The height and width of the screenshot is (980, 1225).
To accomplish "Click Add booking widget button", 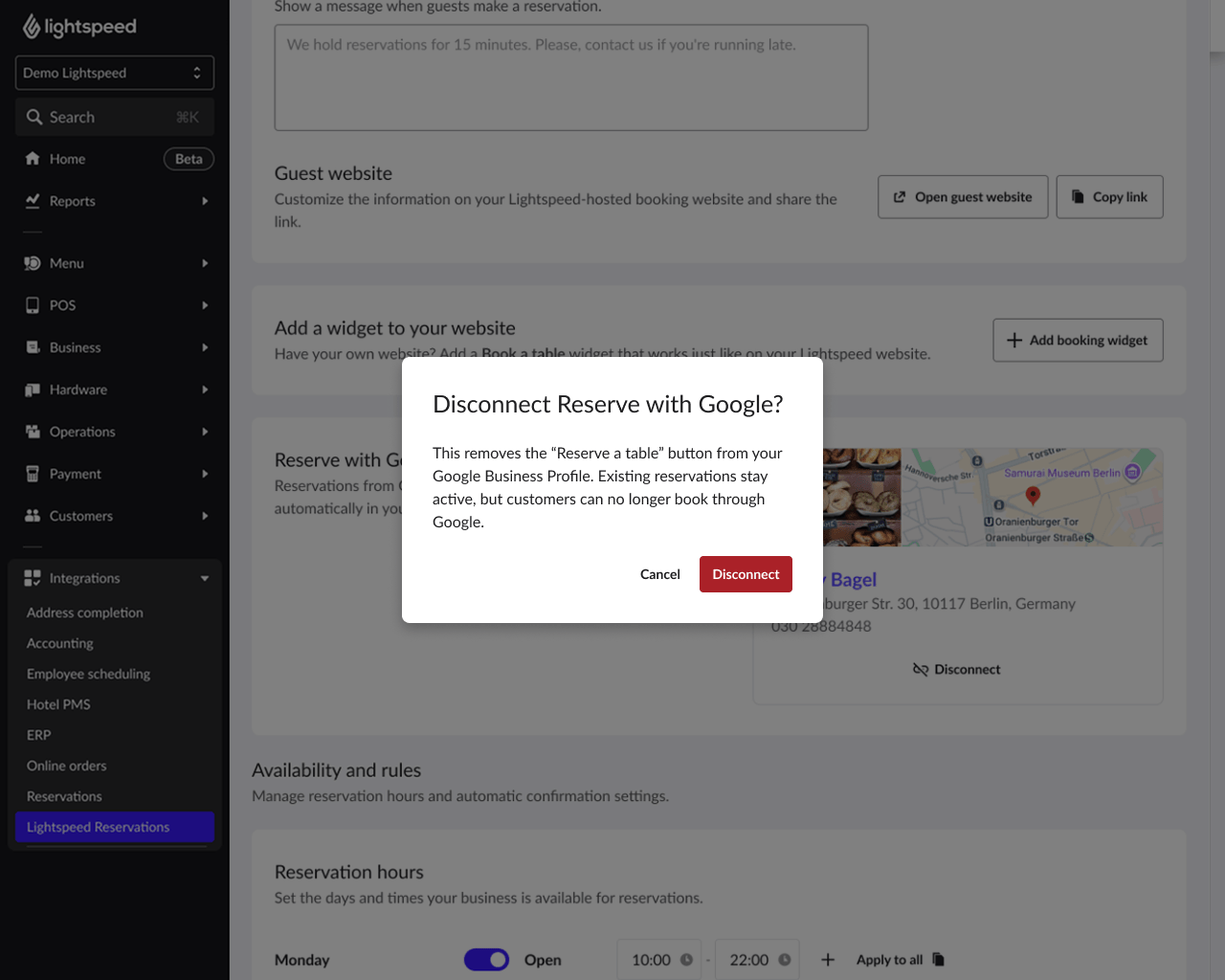I will pyautogui.click(x=1079, y=341).
